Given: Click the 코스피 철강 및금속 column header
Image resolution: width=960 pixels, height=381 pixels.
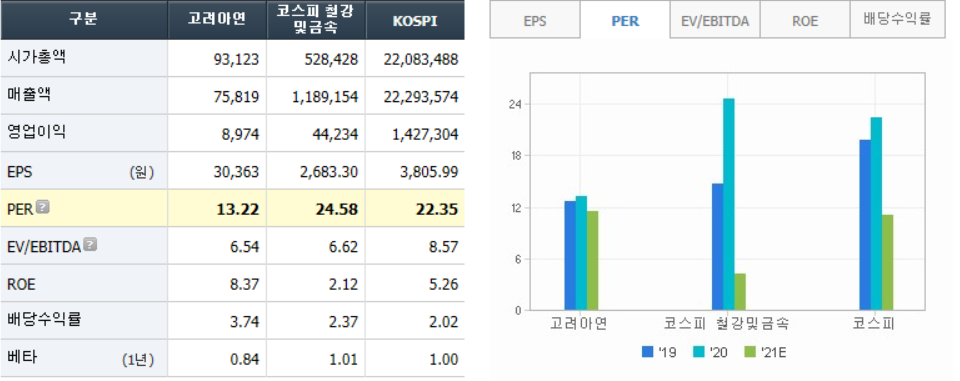Looking at the screenshot, I should tap(317, 20).
